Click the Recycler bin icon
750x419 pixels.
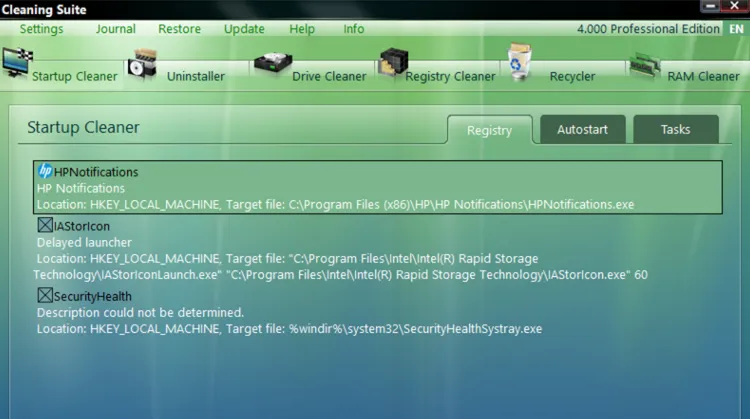pyautogui.click(x=519, y=61)
